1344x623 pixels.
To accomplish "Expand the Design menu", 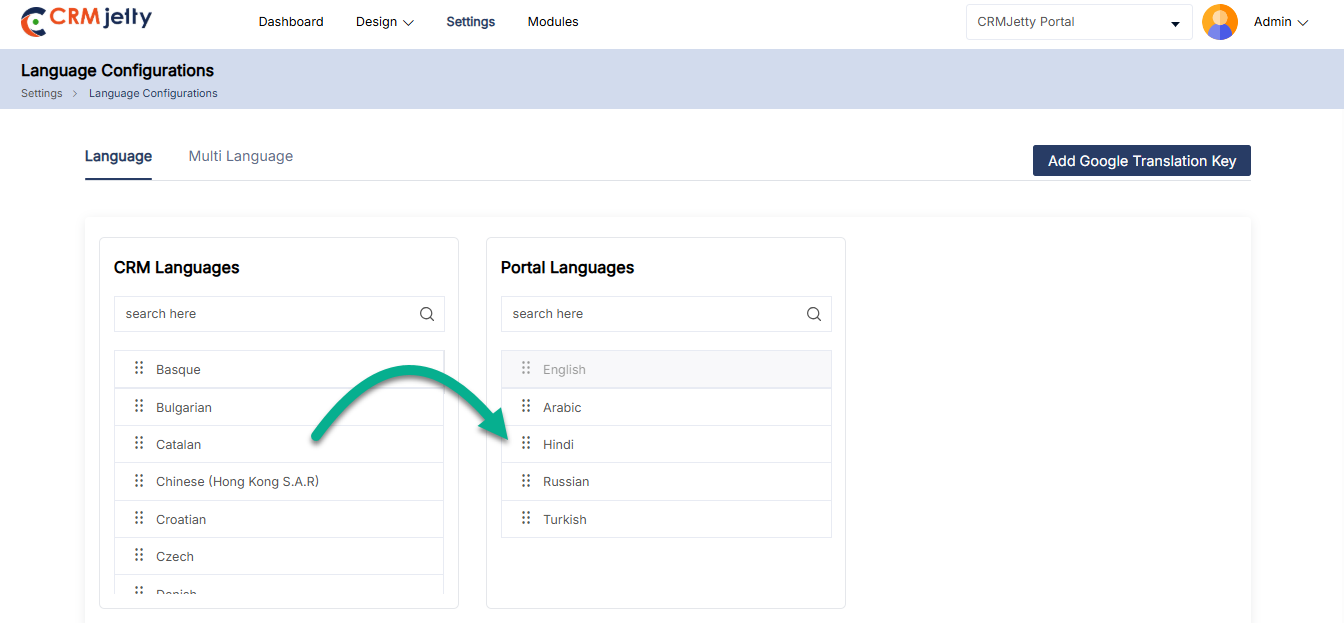I will tap(384, 22).
